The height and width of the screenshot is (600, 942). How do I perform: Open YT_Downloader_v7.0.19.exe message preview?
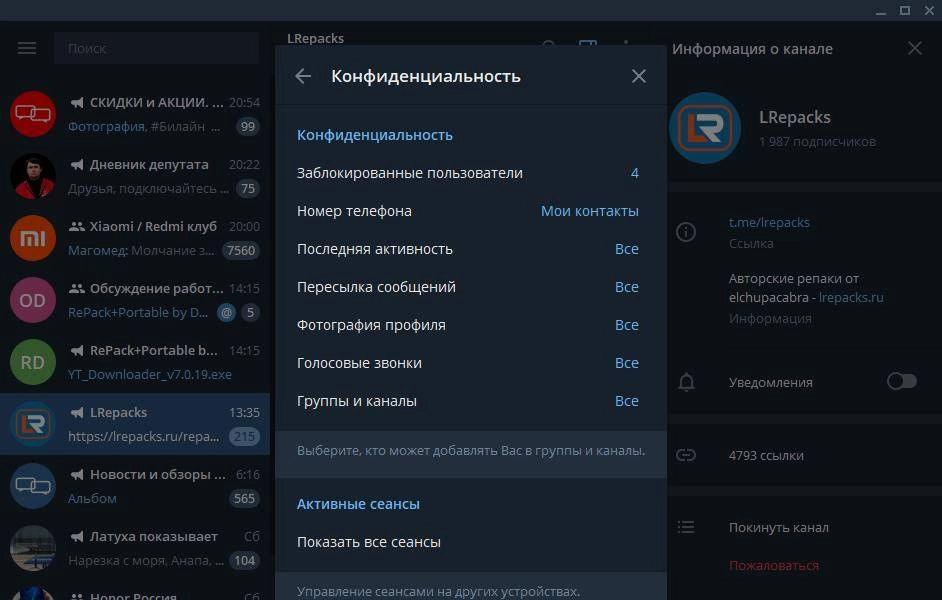[150, 374]
